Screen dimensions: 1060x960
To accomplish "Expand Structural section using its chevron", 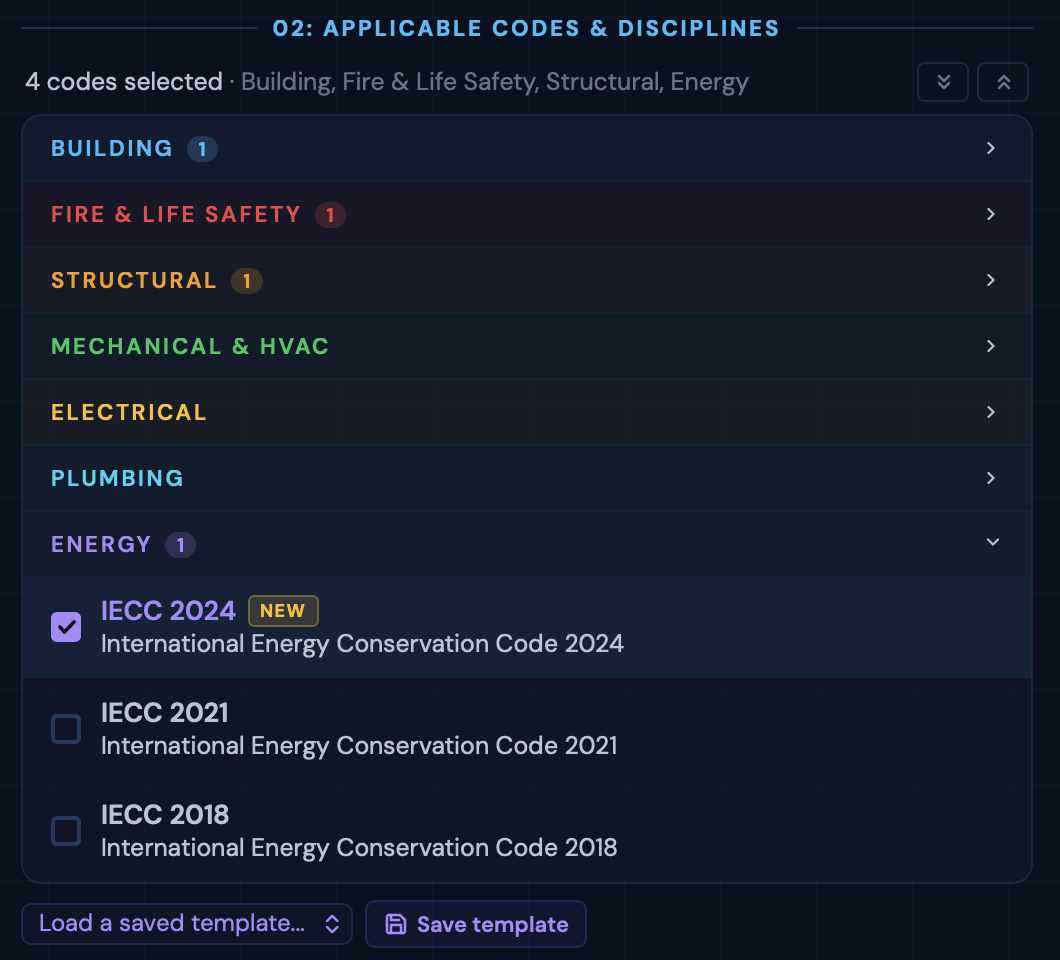I will point(991,280).
